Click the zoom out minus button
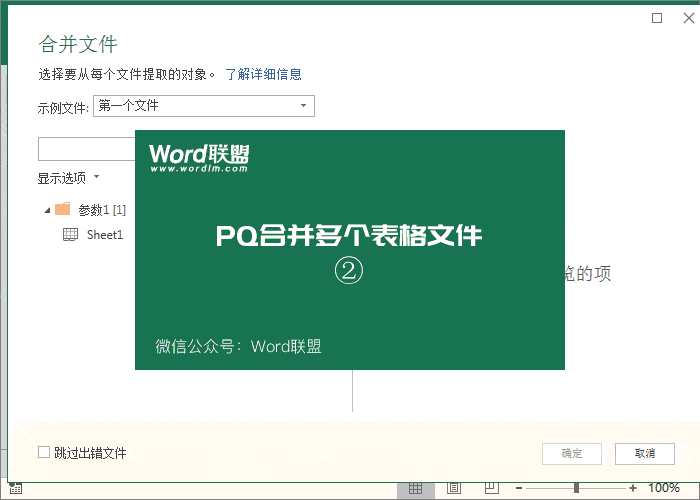Image resolution: width=700 pixels, height=500 pixels. pyautogui.click(x=519, y=488)
